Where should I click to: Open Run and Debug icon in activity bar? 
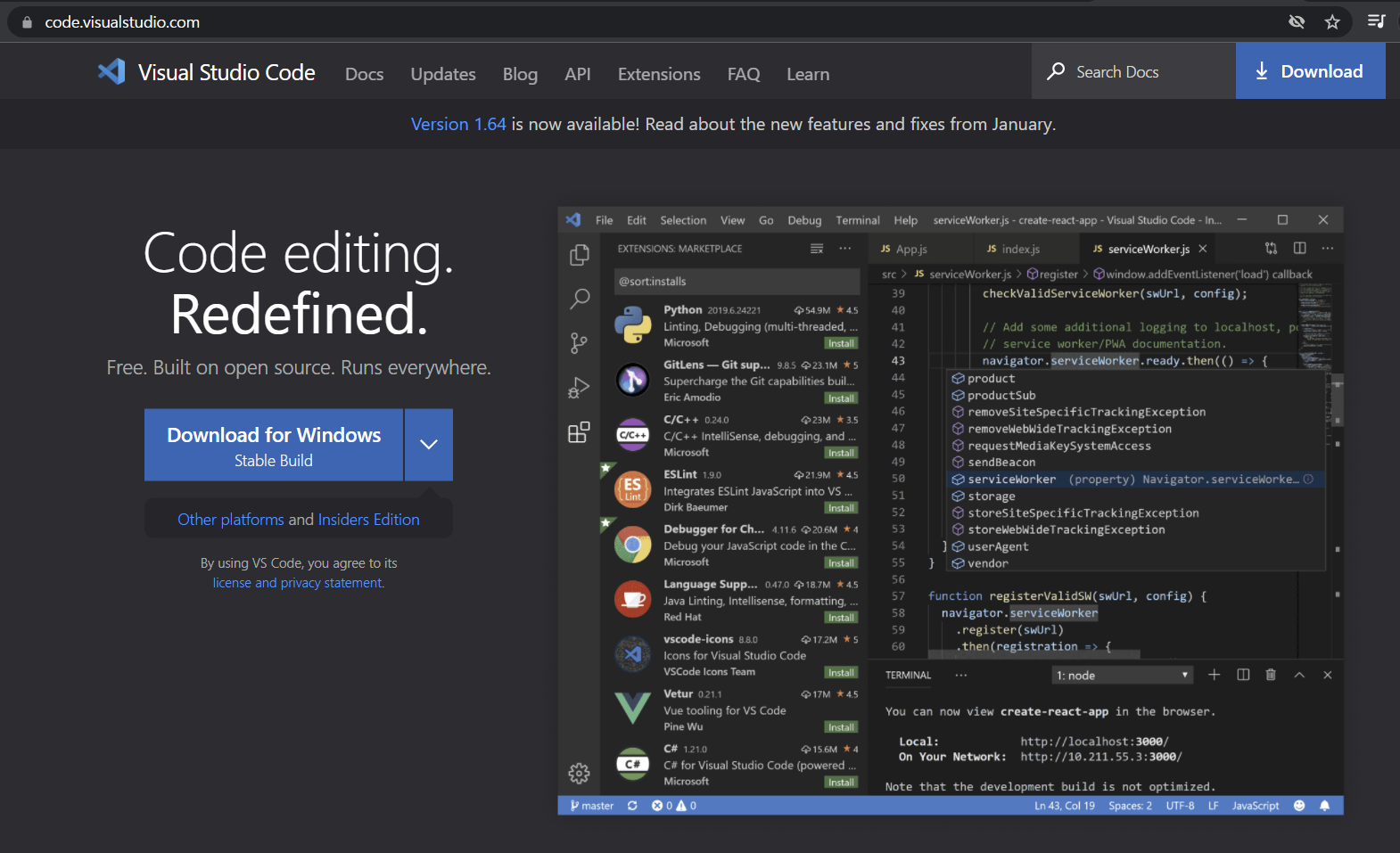(x=580, y=388)
